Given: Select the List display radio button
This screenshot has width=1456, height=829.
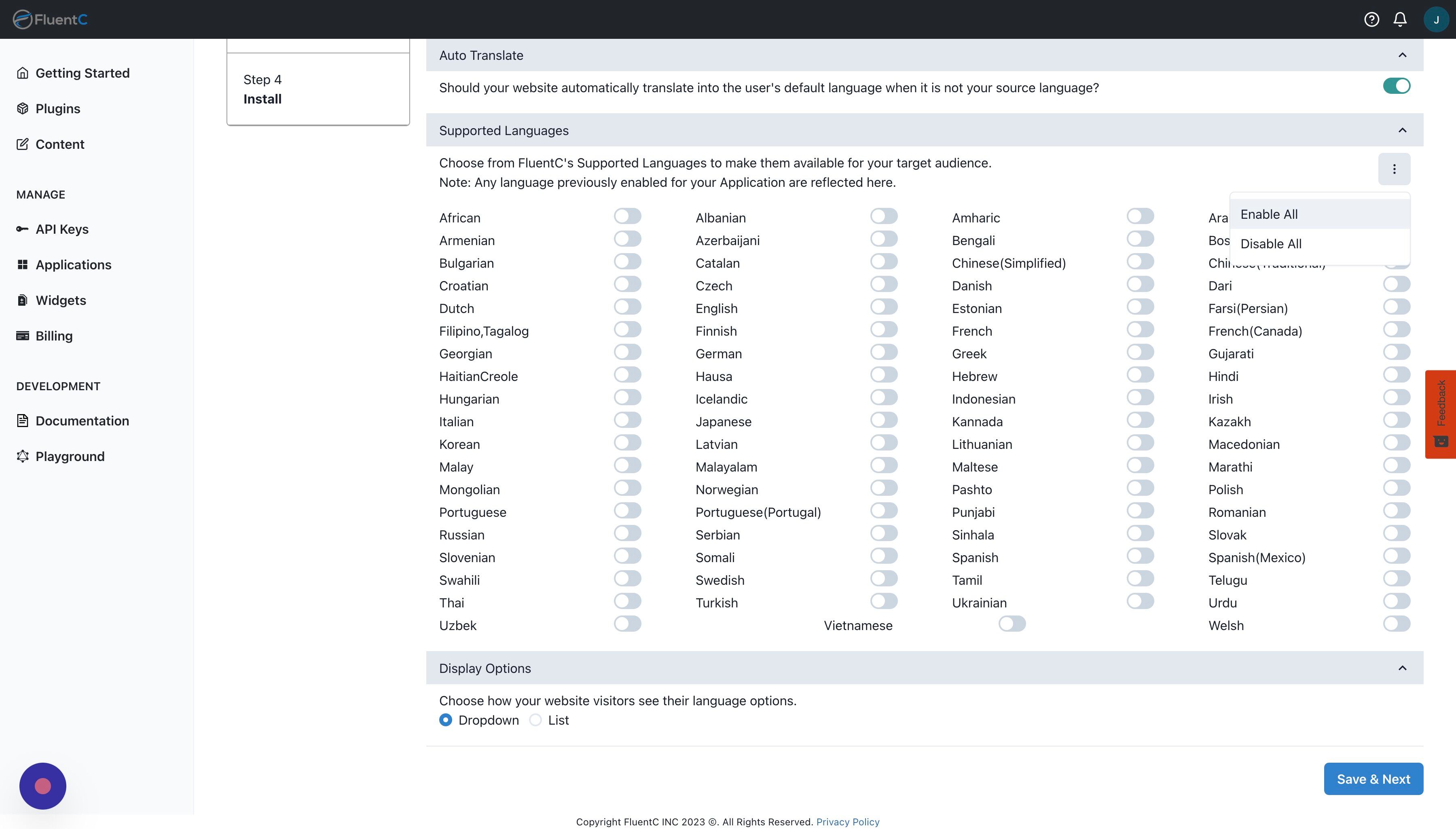Looking at the screenshot, I should 535,720.
